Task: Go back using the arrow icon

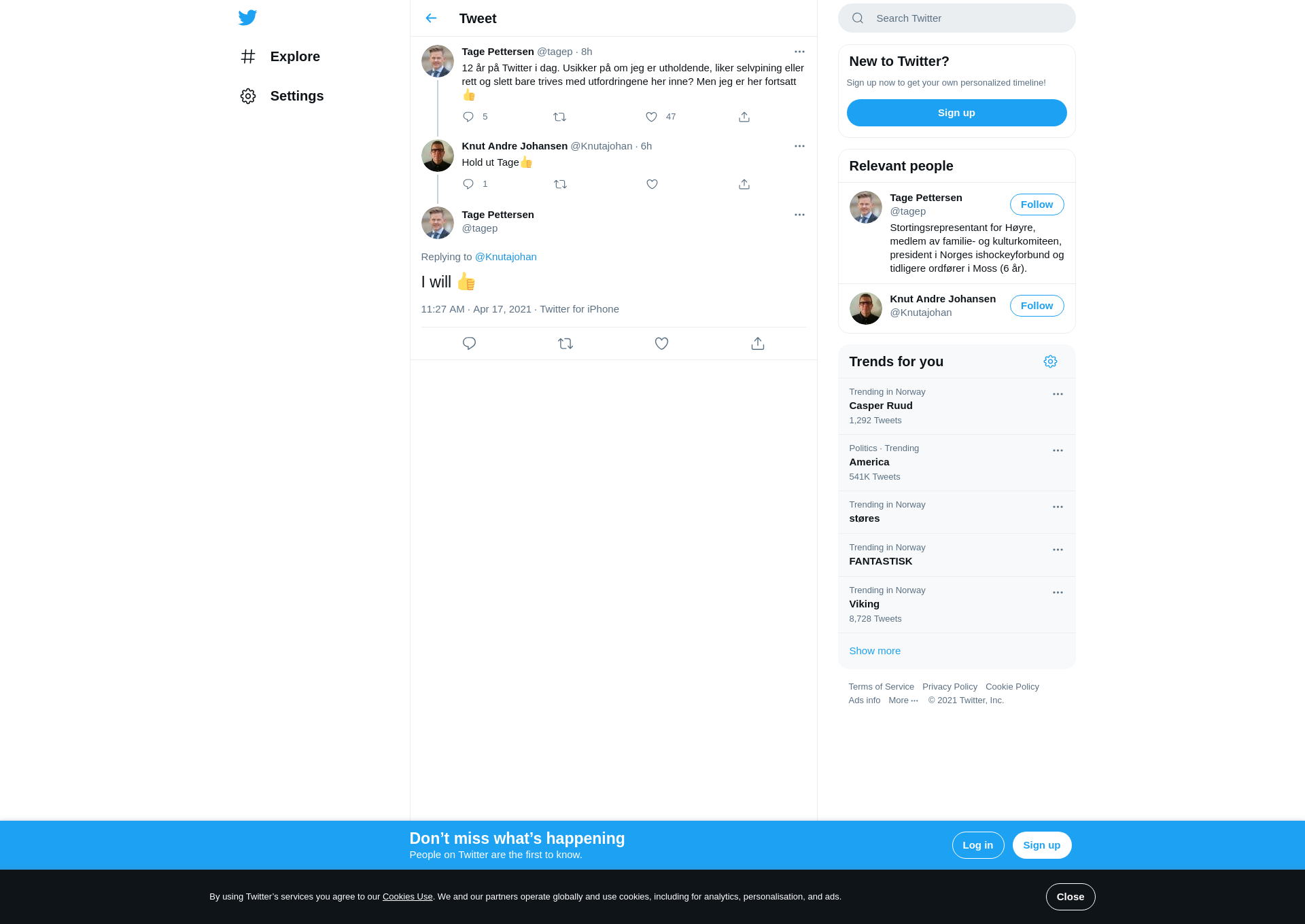Action: click(x=431, y=18)
